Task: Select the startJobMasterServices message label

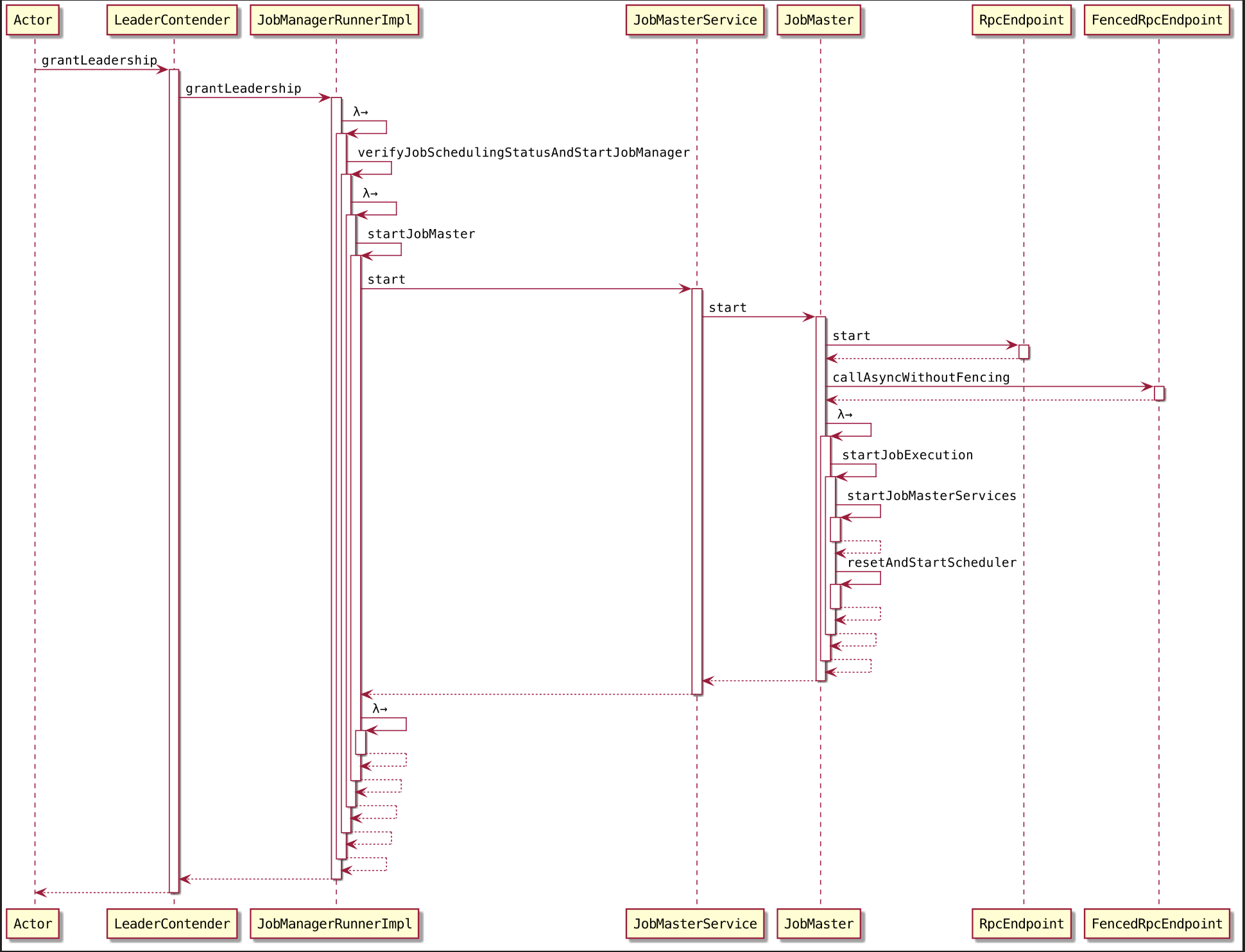Action: tap(932, 496)
